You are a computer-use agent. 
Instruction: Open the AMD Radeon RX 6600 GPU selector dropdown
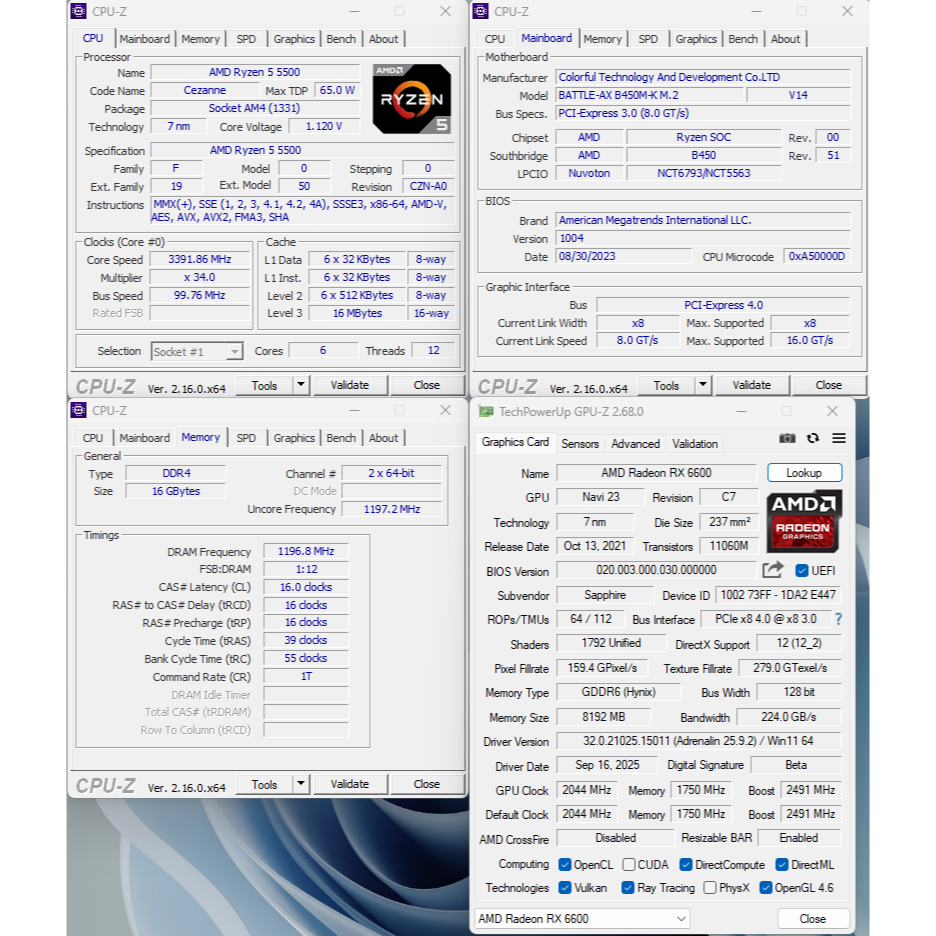[581, 919]
